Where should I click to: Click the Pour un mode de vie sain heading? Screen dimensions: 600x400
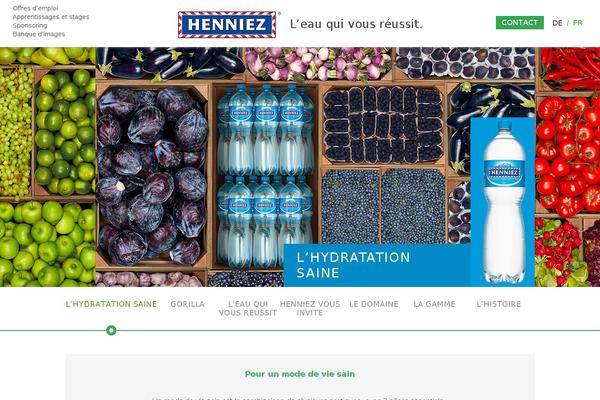point(300,374)
